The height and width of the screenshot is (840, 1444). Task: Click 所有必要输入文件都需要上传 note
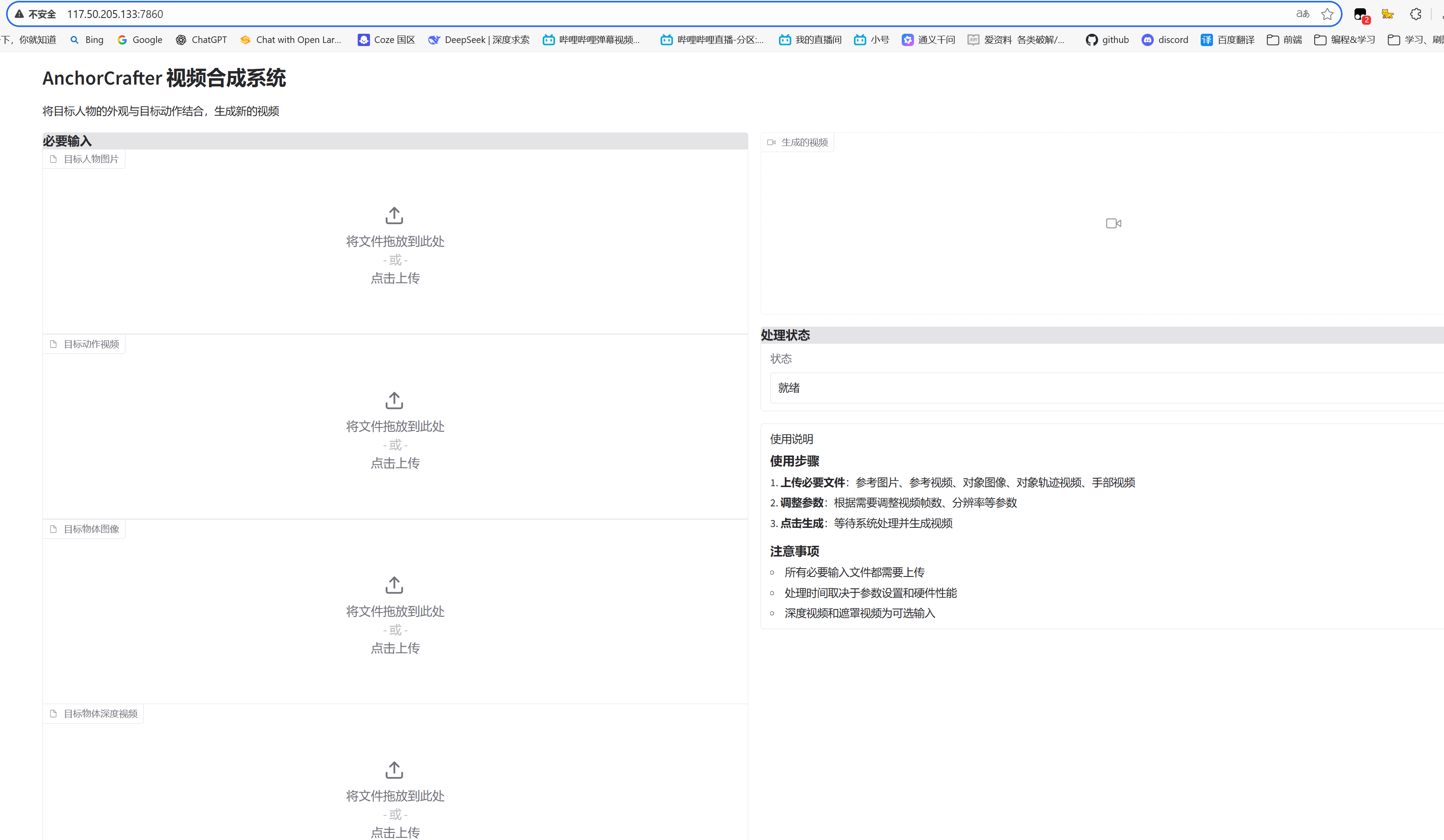click(x=854, y=573)
